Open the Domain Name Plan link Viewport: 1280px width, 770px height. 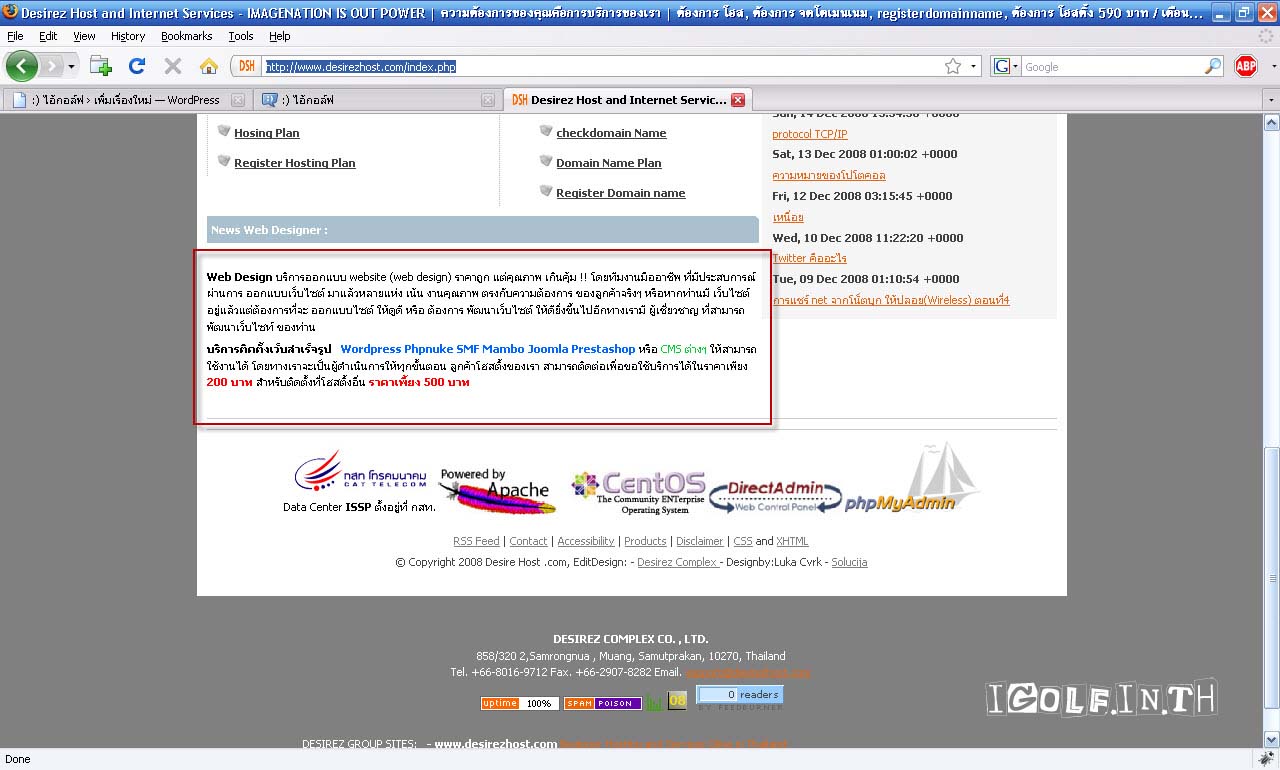pyautogui.click(x=609, y=163)
